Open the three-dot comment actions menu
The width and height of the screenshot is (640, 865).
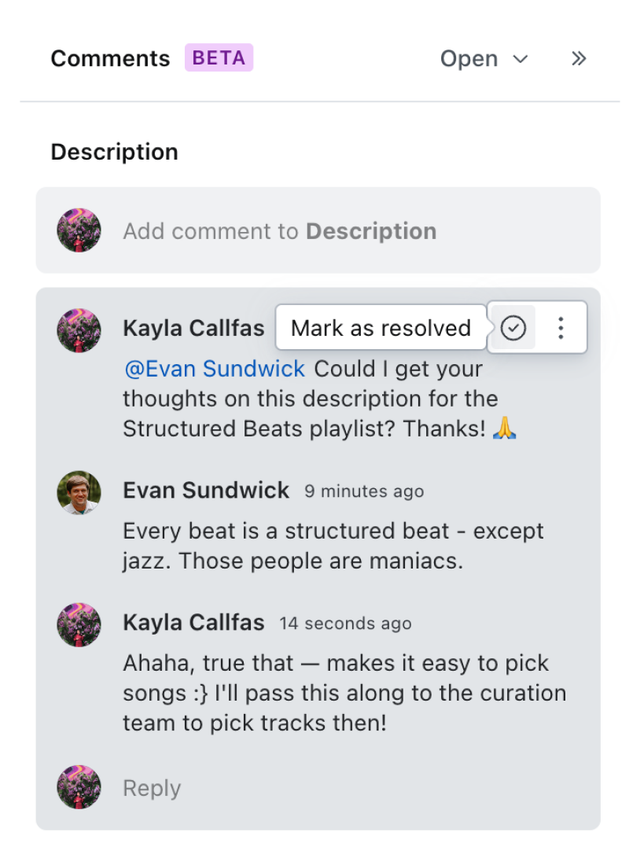point(561,327)
